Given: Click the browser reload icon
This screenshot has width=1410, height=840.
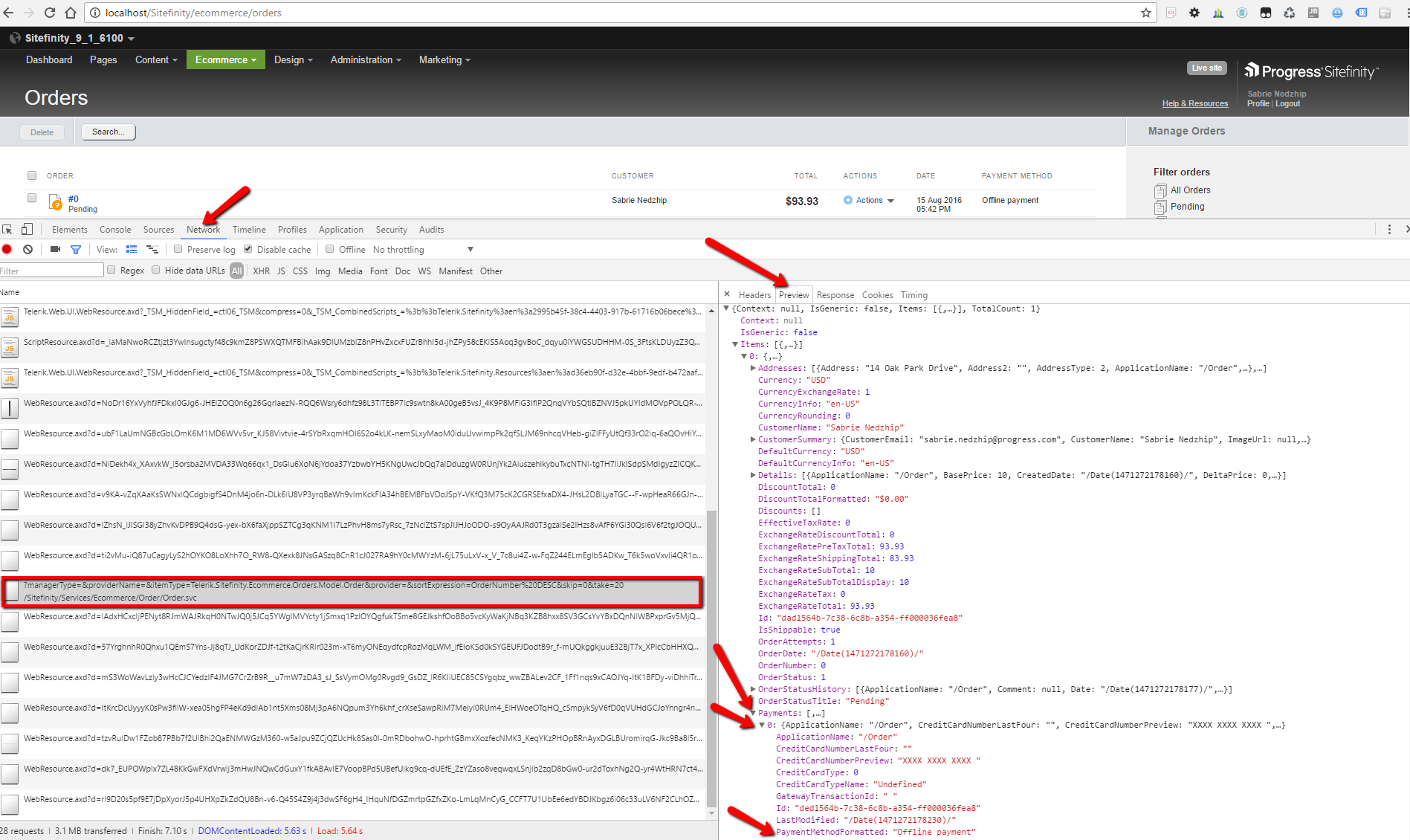Looking at the screenshot, I should pos(50,13).
